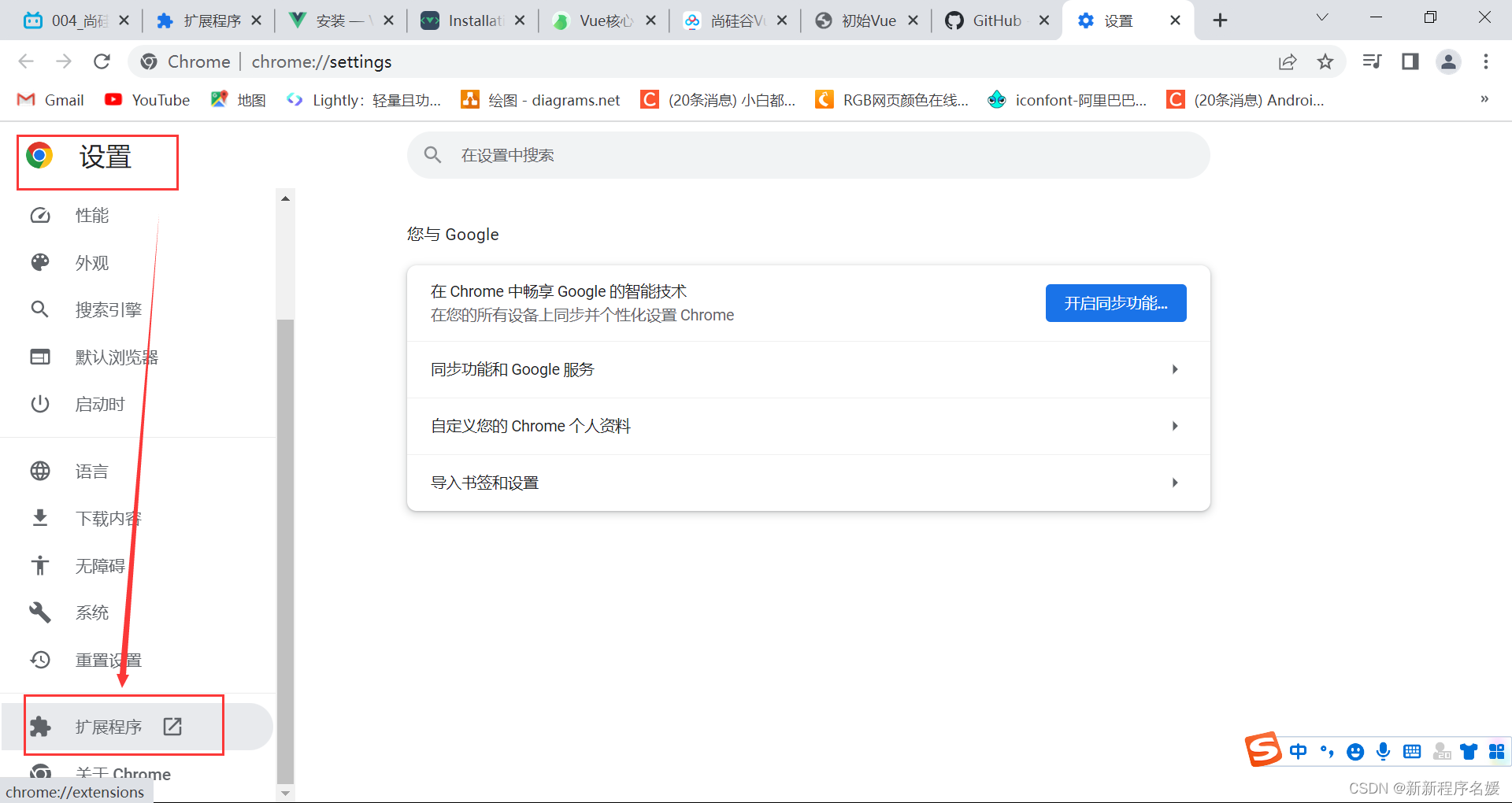
Task: Expand 同步功能和 Google 服务 row
Action: click(x=808, y=369)
